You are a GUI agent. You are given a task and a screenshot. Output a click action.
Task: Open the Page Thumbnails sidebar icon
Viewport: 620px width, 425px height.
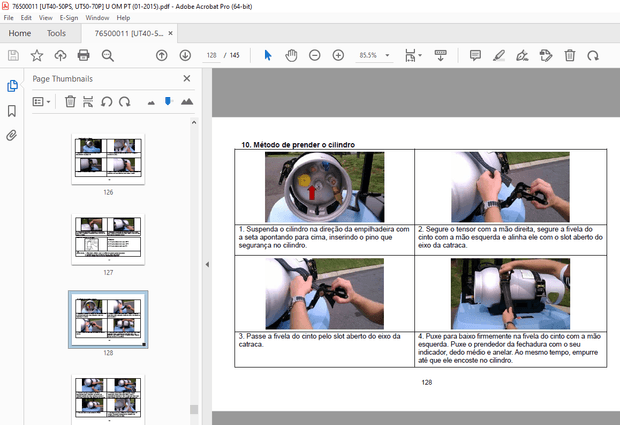12,86
